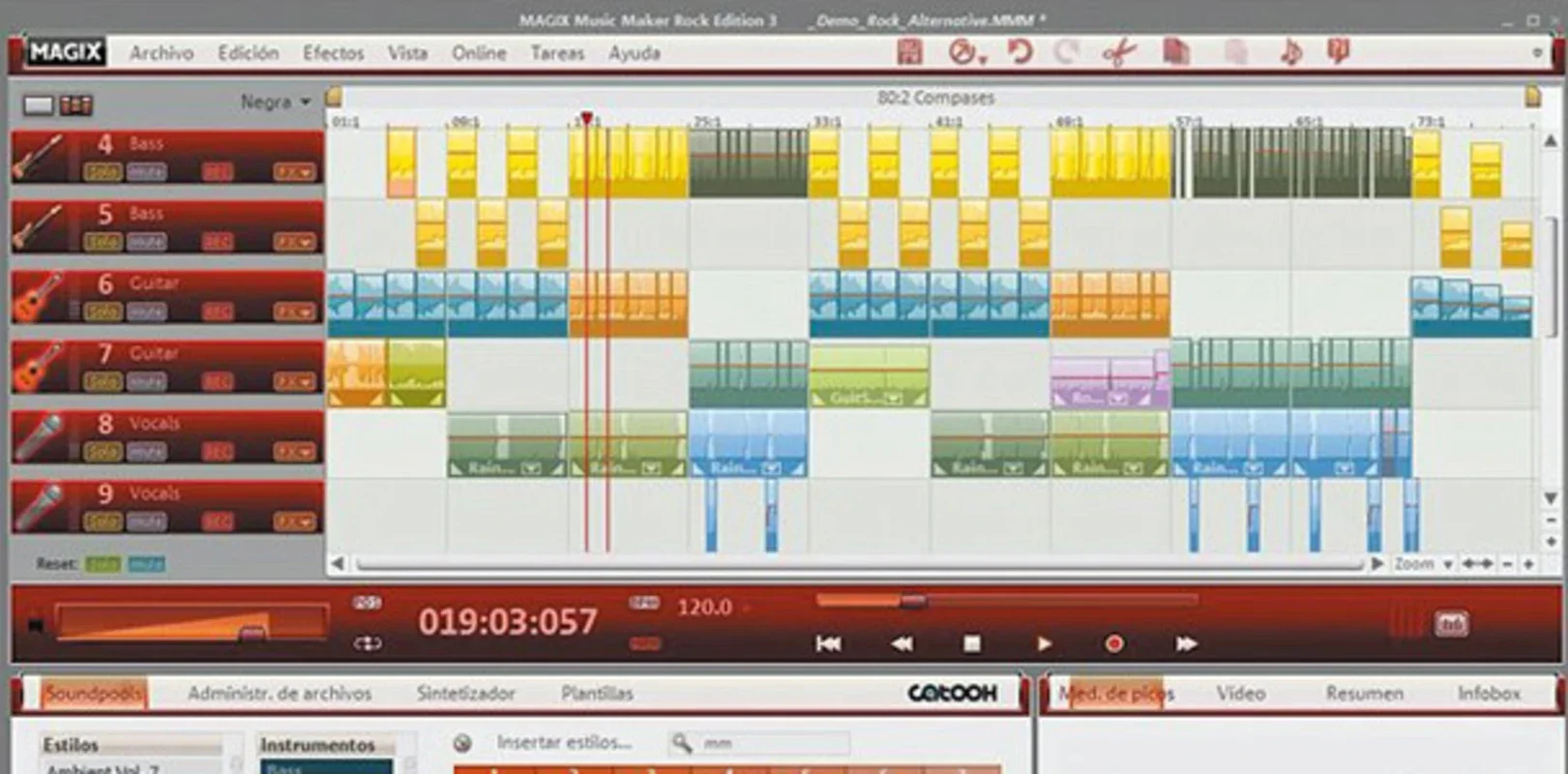Viewport: 1568px width, 774px height.
Task: Select the scissors cut tool
Action: 1119,52
